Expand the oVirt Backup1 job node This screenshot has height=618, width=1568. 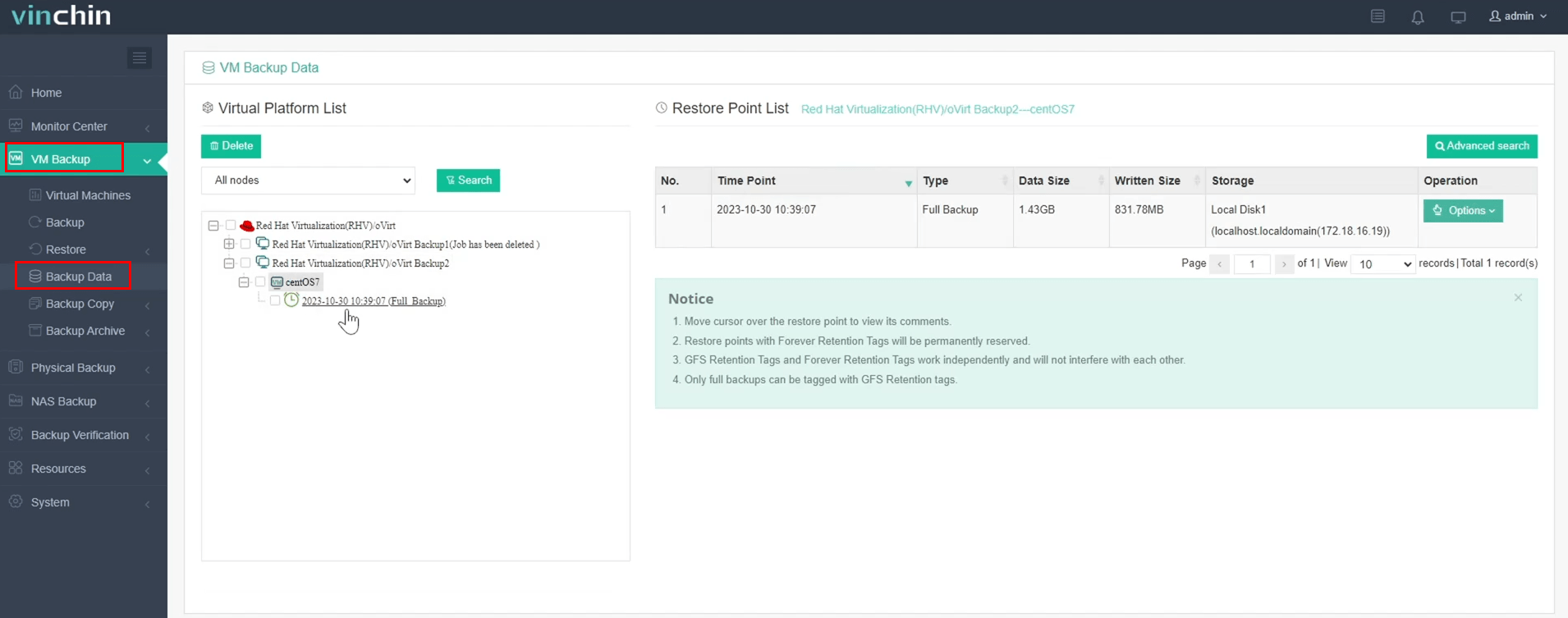[229, 245]
